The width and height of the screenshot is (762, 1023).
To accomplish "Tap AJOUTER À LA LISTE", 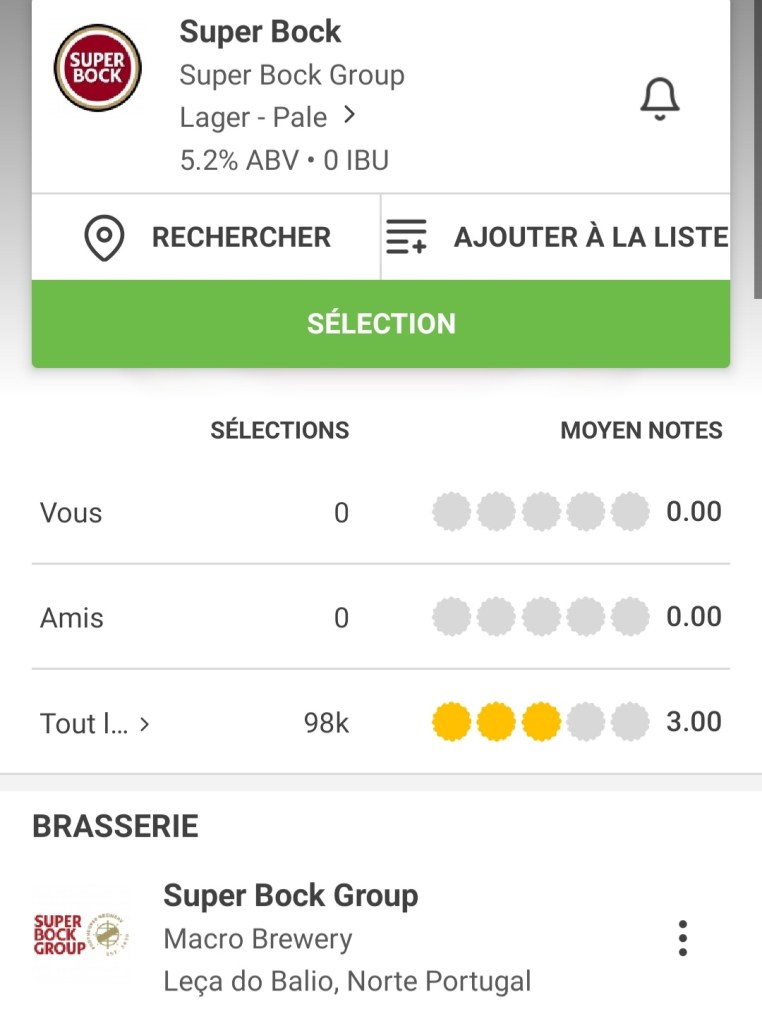I will click(x=590, y=238).
